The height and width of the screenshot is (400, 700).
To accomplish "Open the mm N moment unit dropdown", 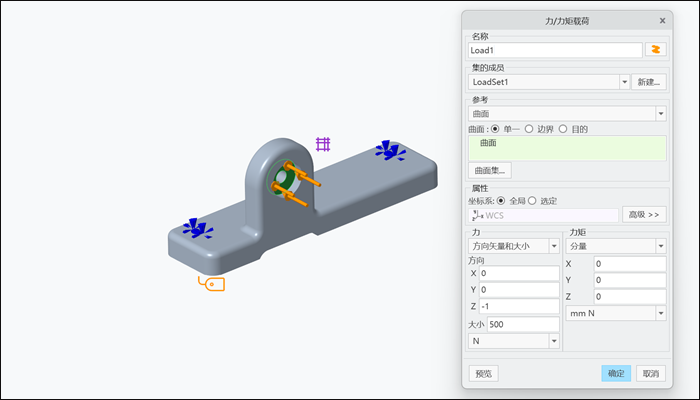I will (x=661, y=313).
